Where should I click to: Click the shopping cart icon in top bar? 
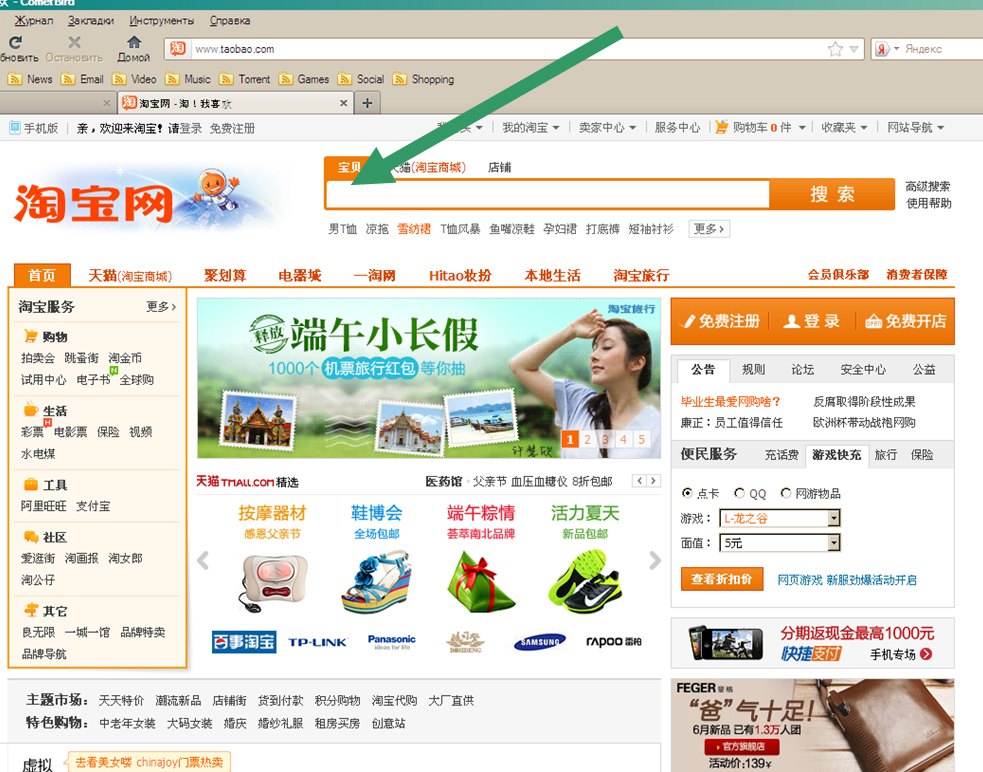[x=722, y=127]
